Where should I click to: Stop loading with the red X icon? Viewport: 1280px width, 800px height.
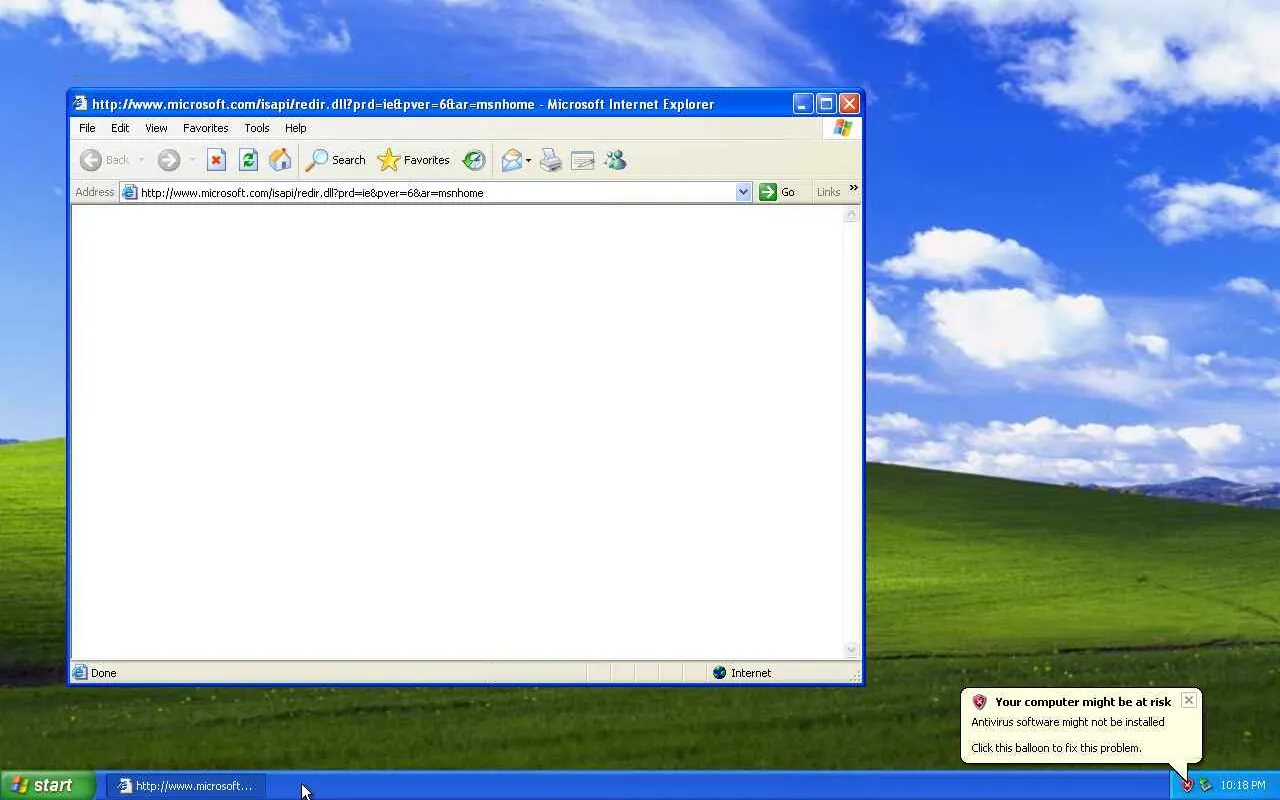point(216,160)
